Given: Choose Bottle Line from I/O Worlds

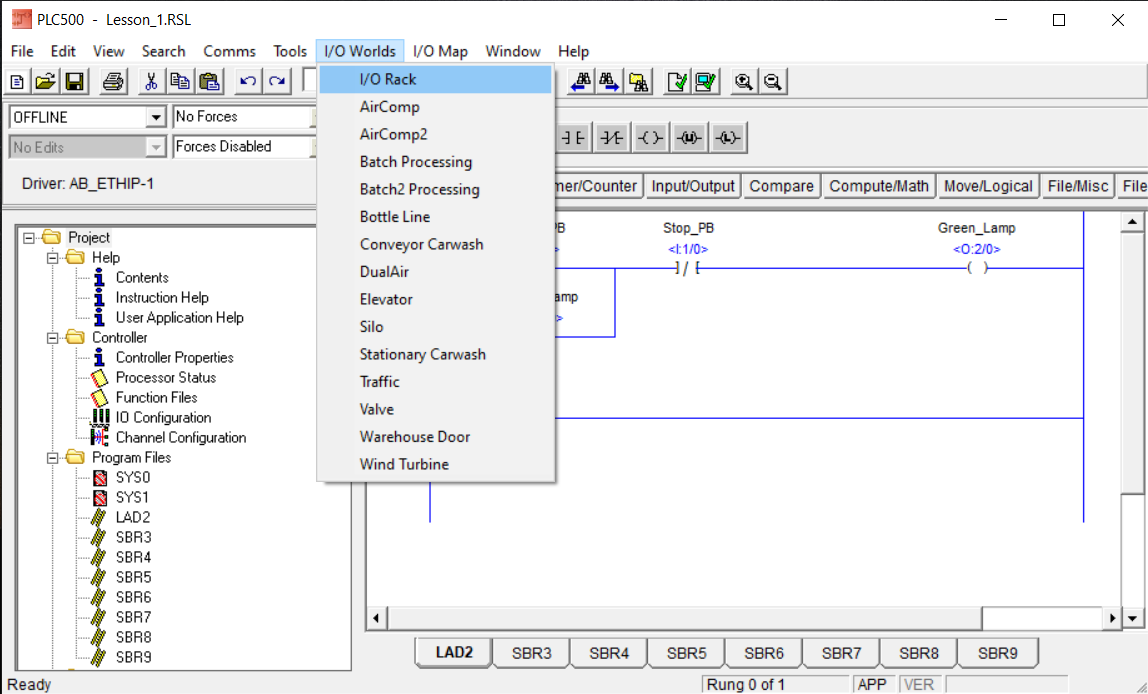Looking at the screenshot, I should coord(436,217).
